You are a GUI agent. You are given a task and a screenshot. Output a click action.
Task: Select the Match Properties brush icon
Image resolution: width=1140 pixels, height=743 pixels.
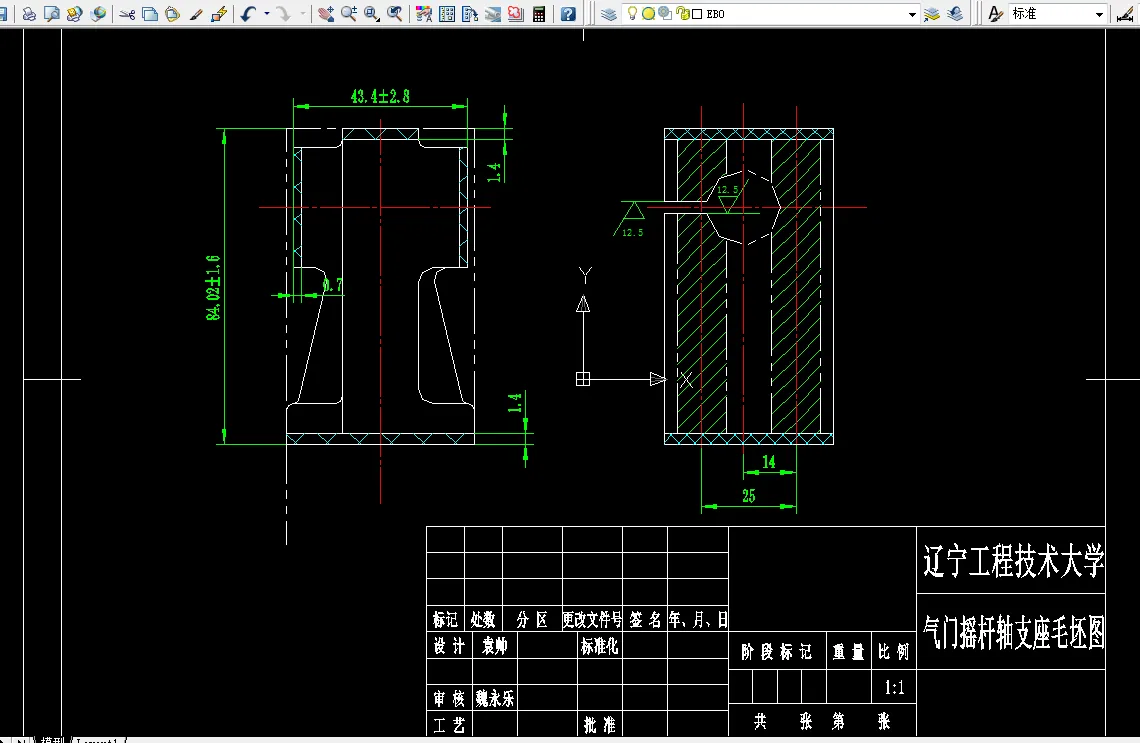pyautogui.click(x=196, y=14)
